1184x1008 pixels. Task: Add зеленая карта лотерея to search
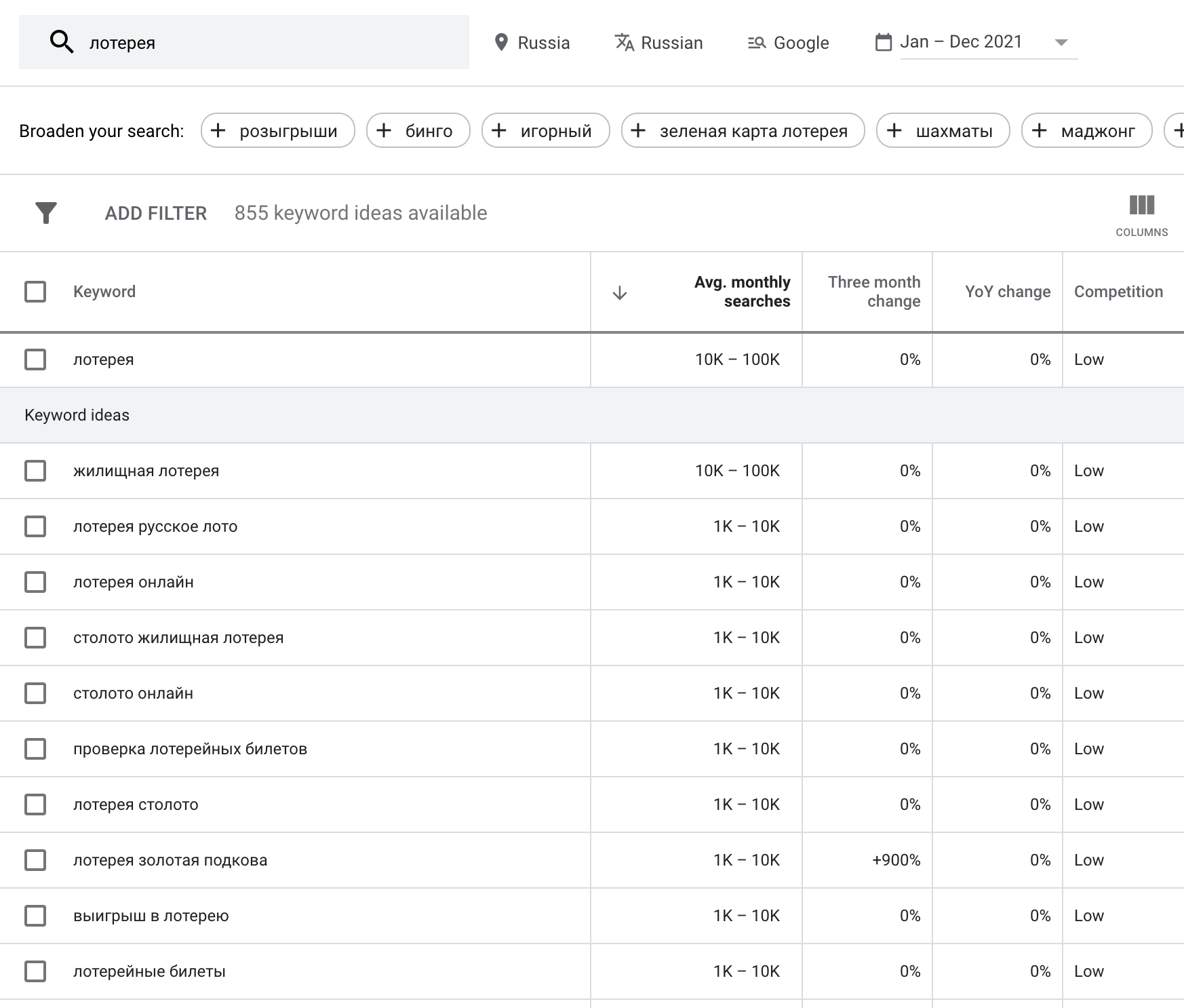tap(743, 130)
